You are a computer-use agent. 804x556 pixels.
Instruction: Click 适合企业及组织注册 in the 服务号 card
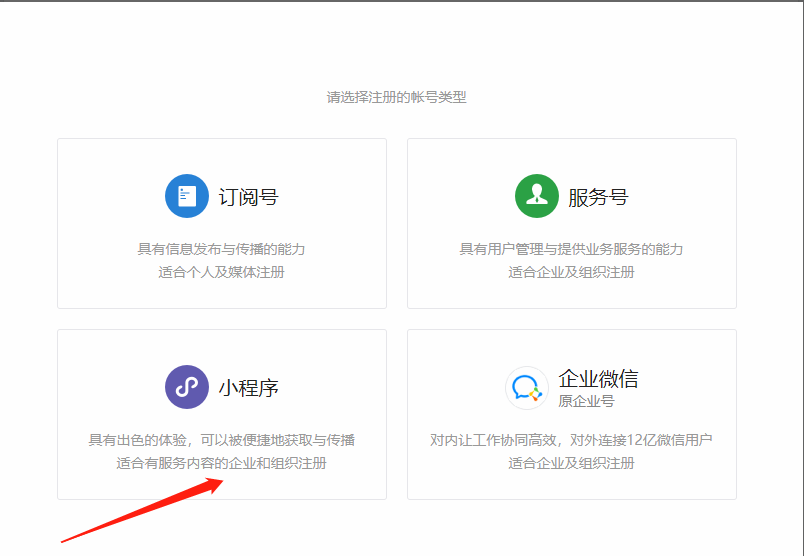(571, 272)
